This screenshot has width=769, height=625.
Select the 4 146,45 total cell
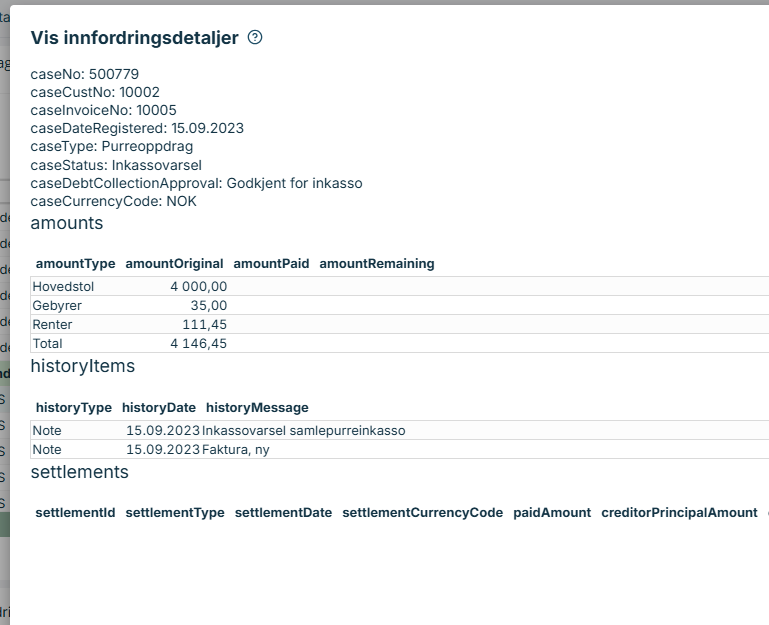pyautogui.click(x=199, y=344)
